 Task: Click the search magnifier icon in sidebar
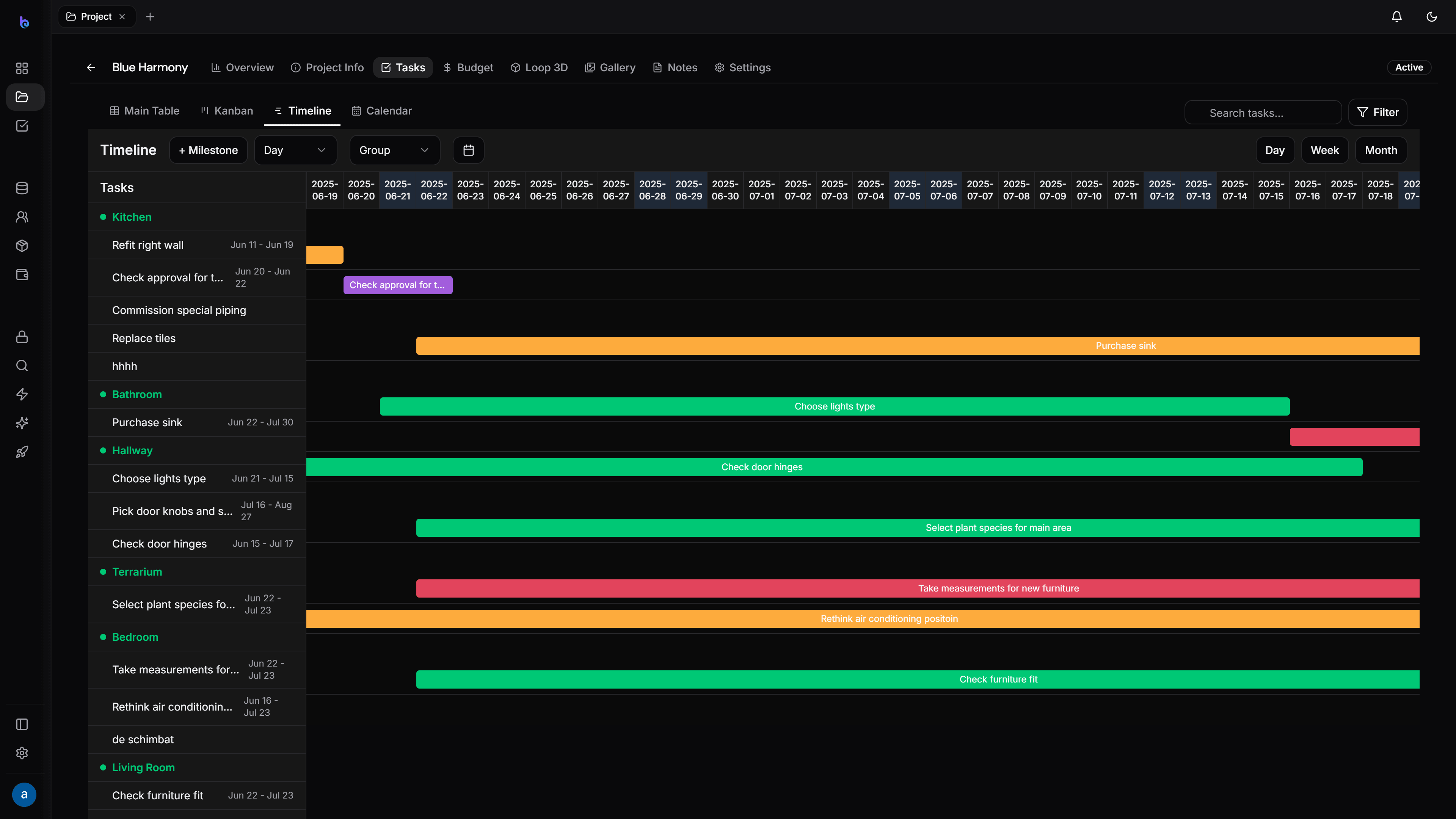(22, 366)
